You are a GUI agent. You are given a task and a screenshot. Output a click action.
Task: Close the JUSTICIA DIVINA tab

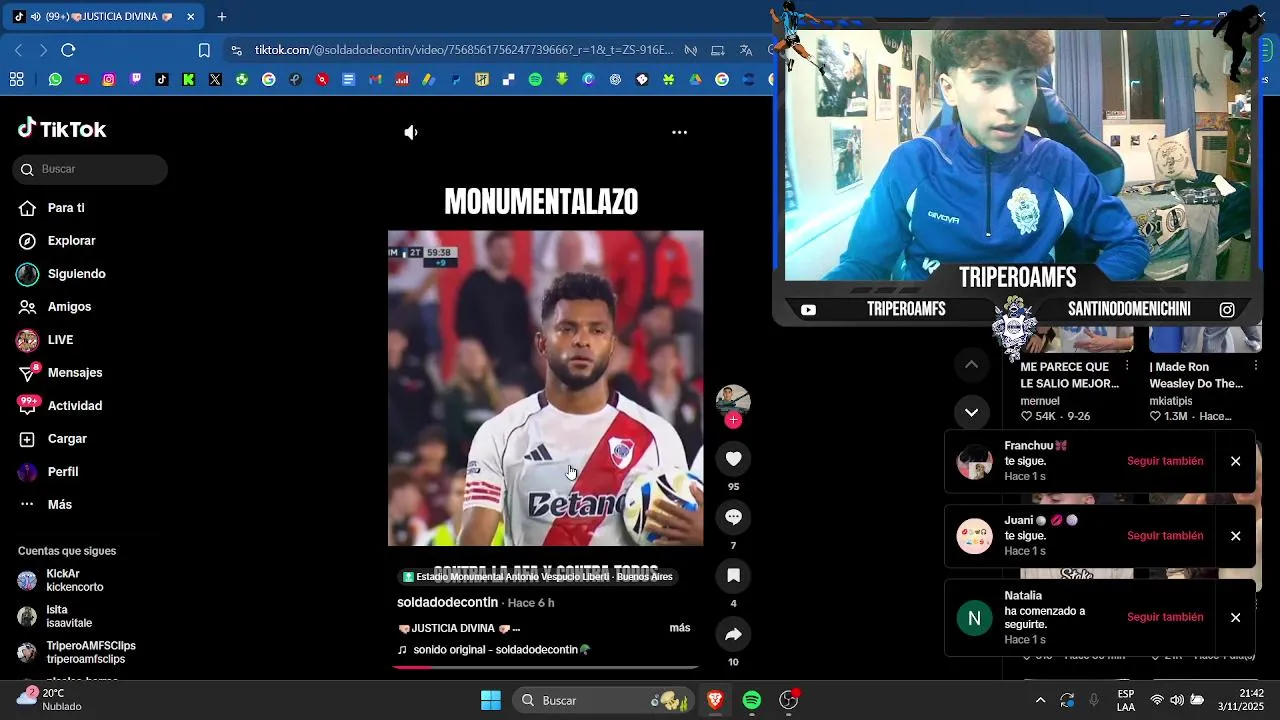(x=190, y=17)
